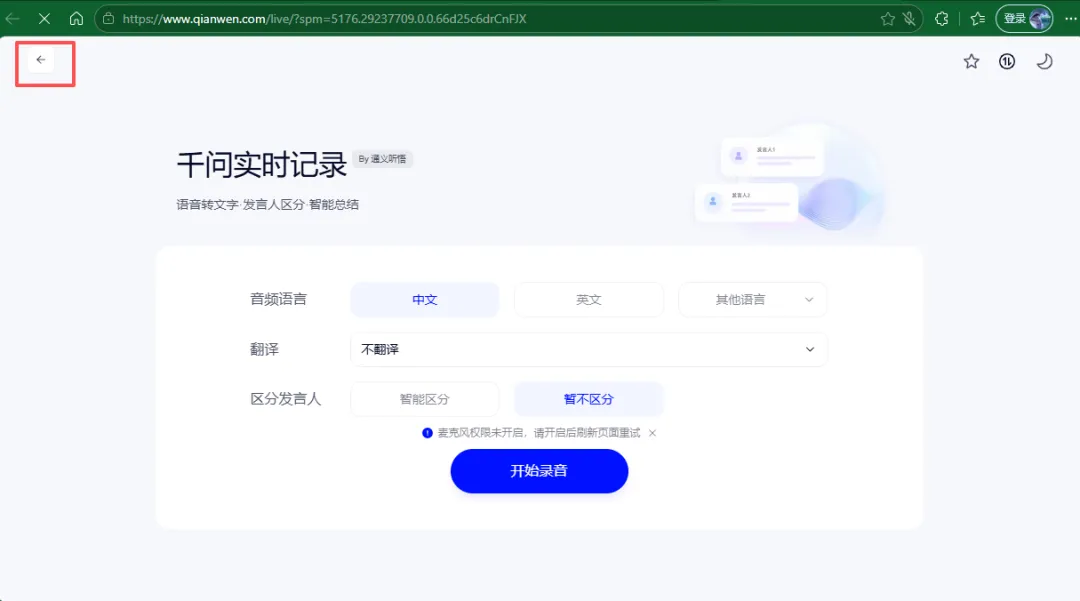The height and width of the screenshot is (601, 1080).
Task: Click the blue info icon in warning
Action: pos(427,433)
